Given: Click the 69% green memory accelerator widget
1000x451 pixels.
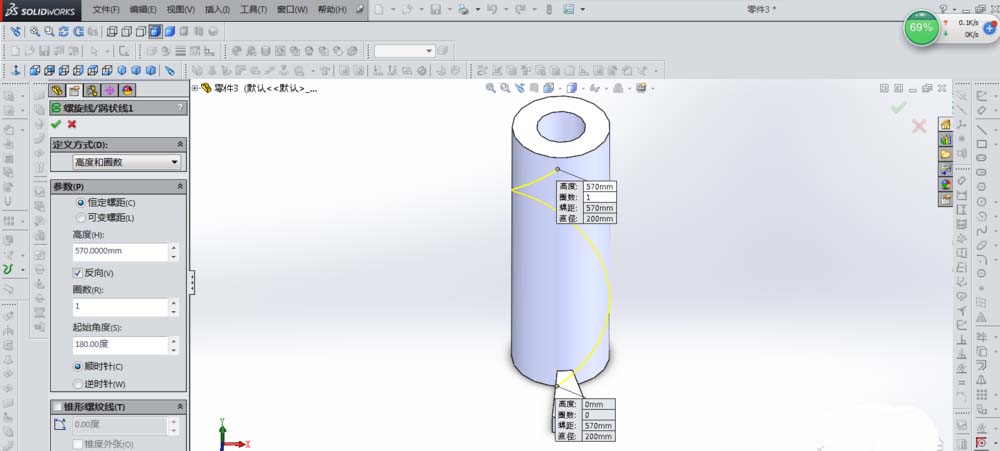Looking at the screenshot, I should point(921,27).
